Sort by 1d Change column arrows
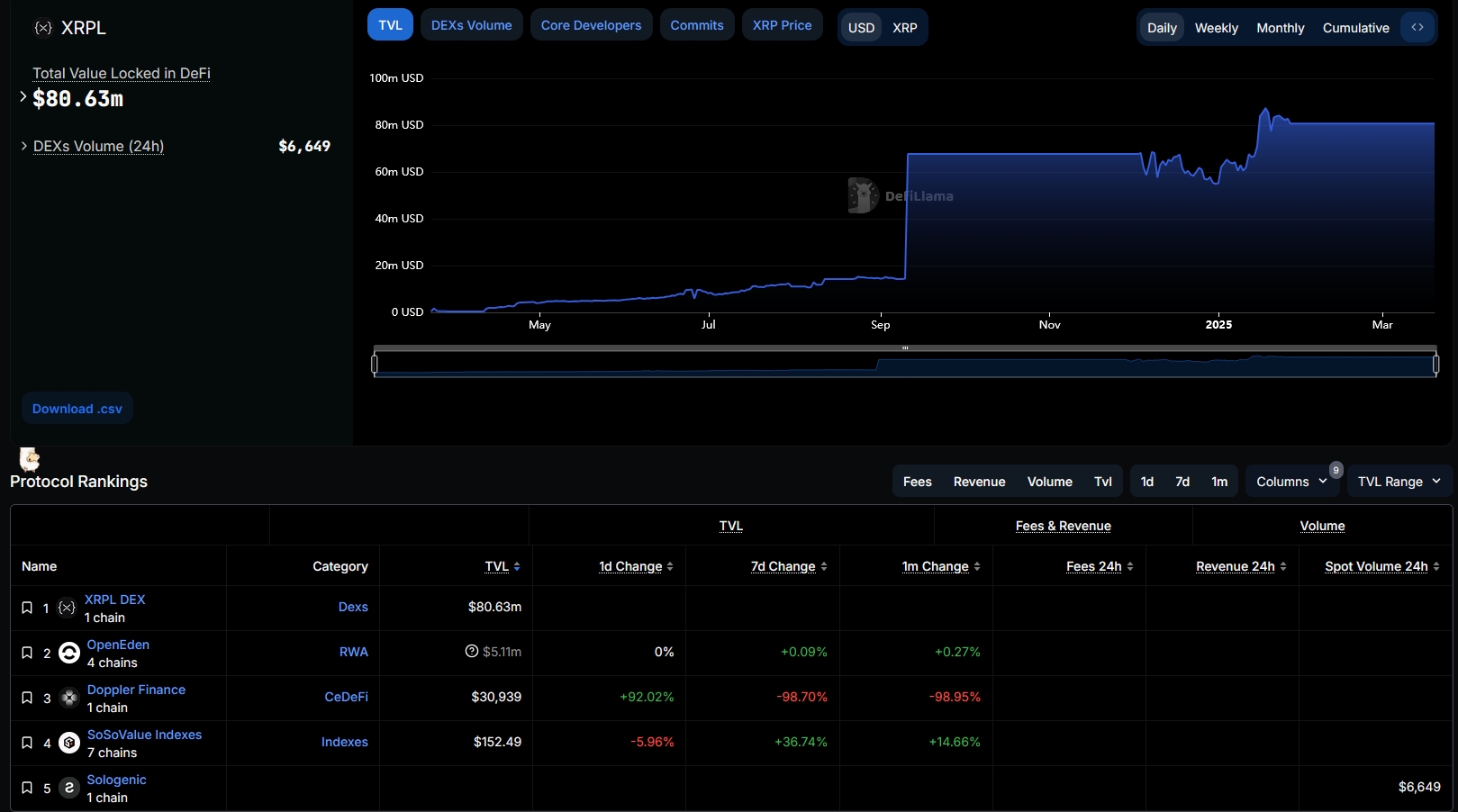The width and height of the screenshot is (1458, 812). (670, 566)
